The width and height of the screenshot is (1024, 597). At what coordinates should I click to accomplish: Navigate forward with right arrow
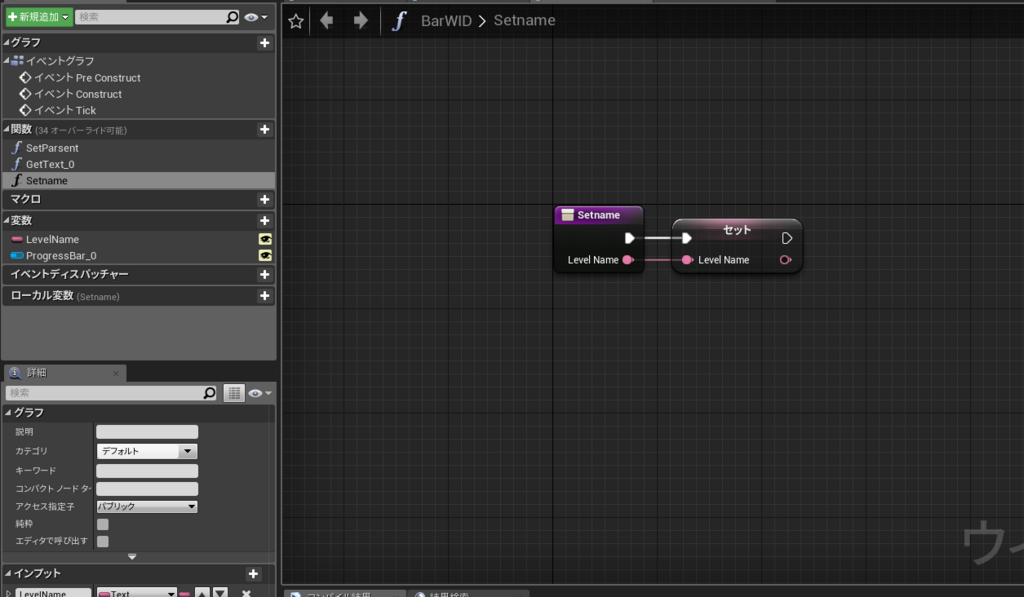(360, 21)
